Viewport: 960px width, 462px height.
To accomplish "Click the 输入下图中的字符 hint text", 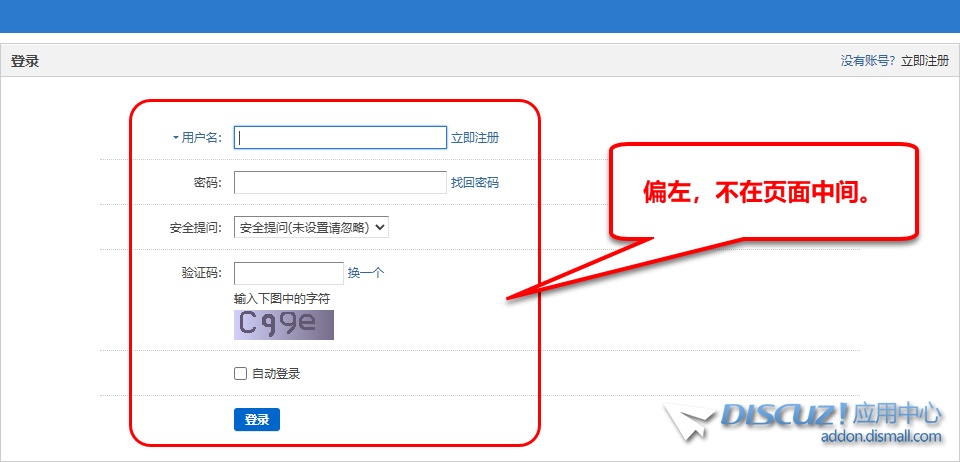I will [282, 299].
